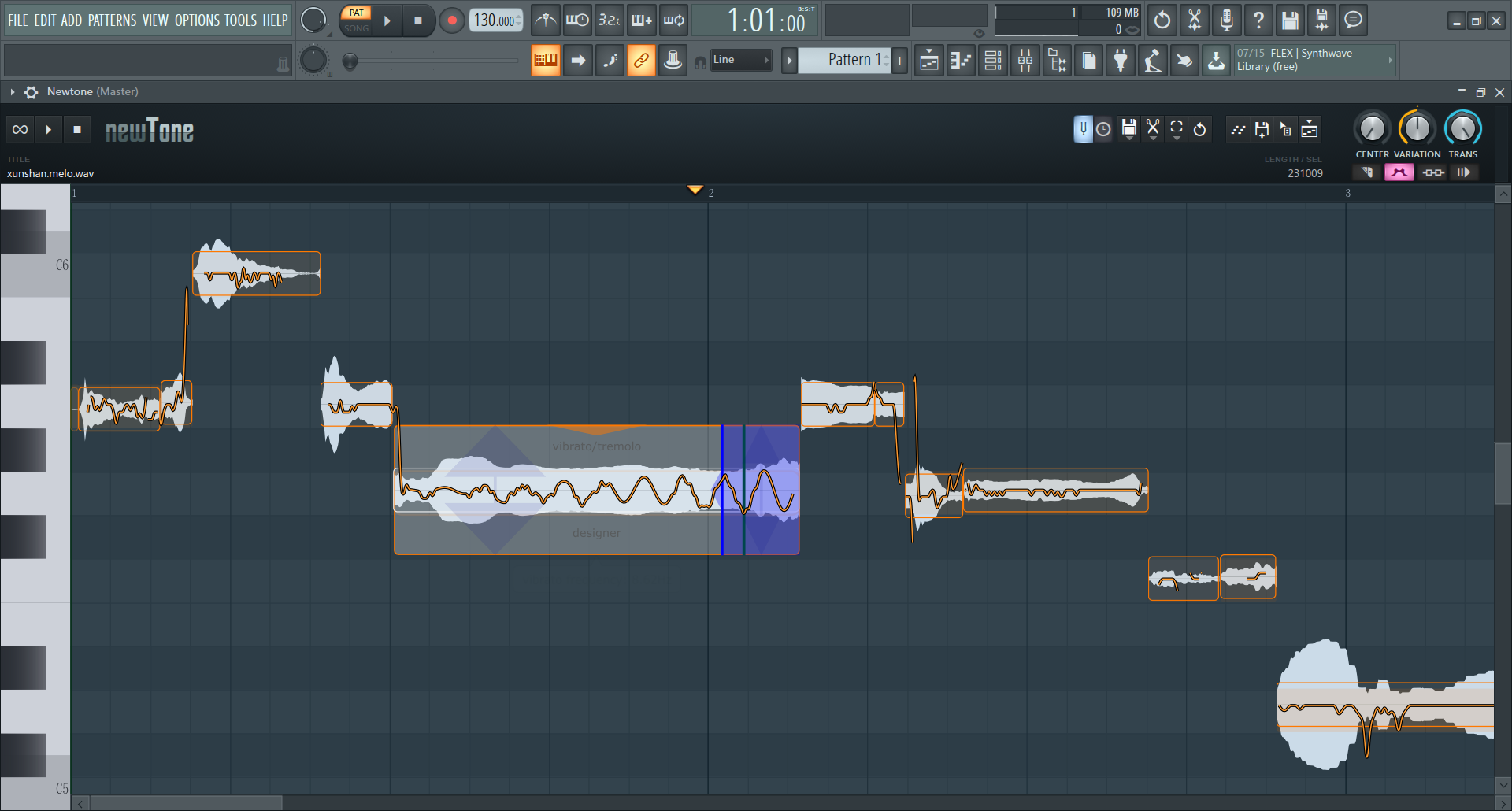Open Newtone settings gear
Image resolution: width=1512 pixels, height=811 pixels.
coord(31,92)
